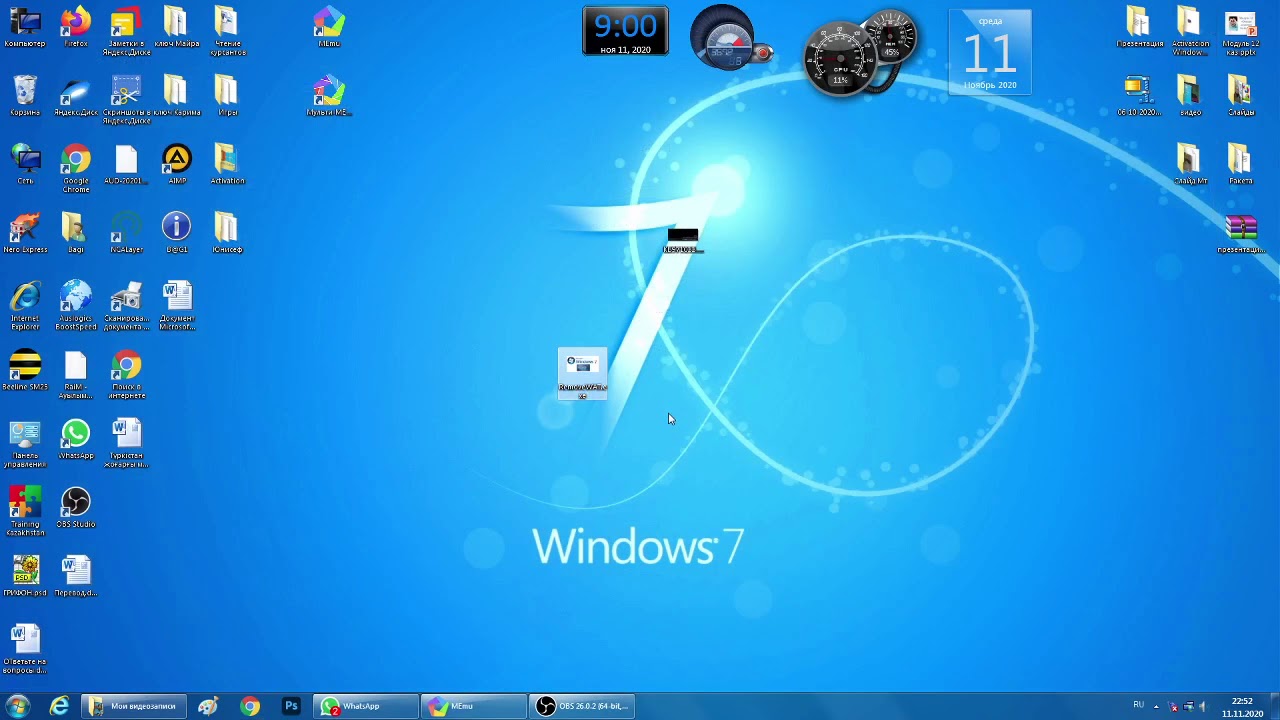
Task: Click the RU language indicator
Action: coord(1138,705)
